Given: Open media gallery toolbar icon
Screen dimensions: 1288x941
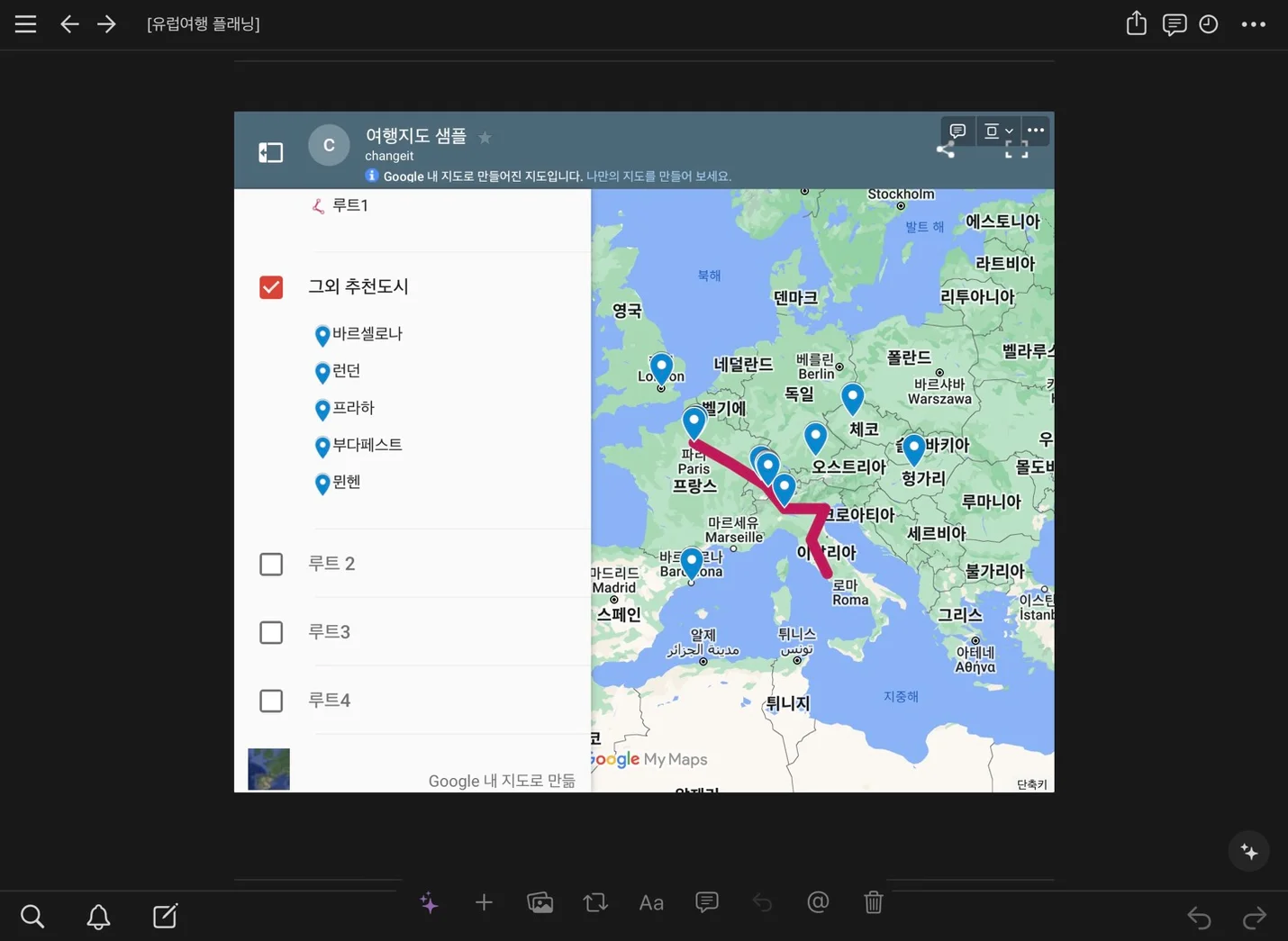Looking at the screenshot, I should 540,902.
